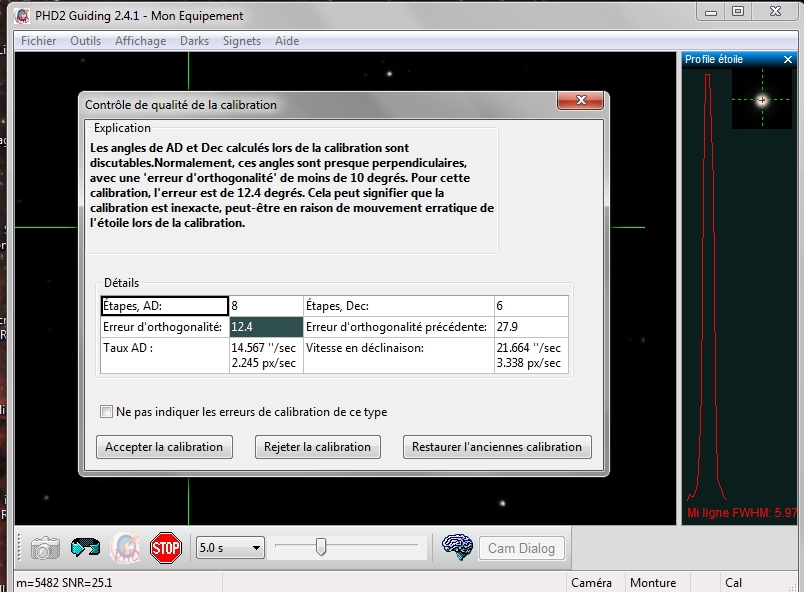804x592 pixels.
Task: Click the Explication text paragraph
Action: pos(292,186)
